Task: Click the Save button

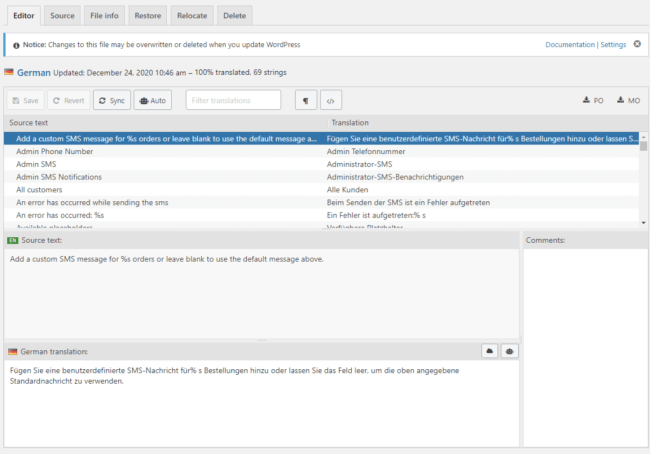Action: click(26, 100)
